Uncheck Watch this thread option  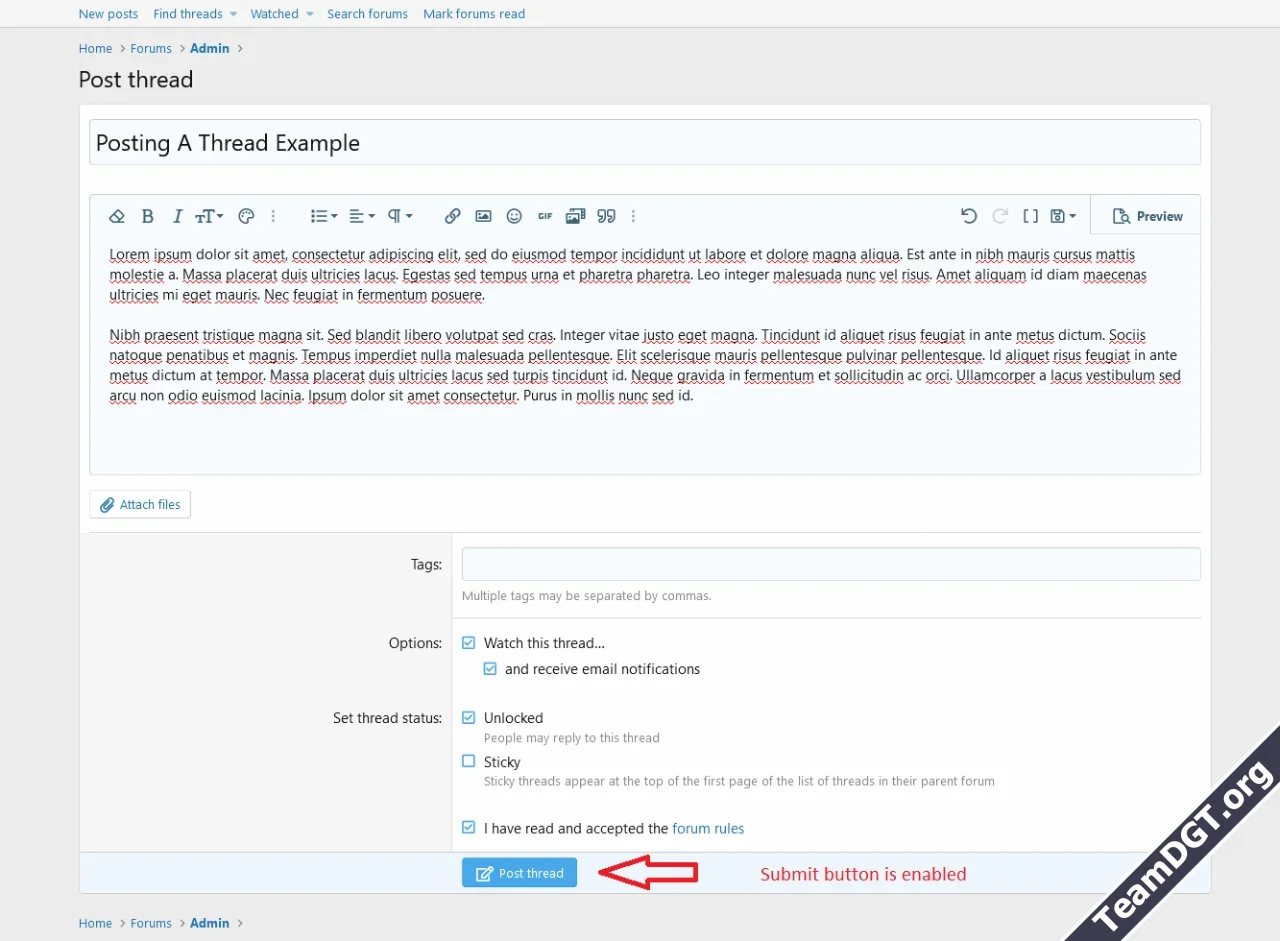[468, 642]
